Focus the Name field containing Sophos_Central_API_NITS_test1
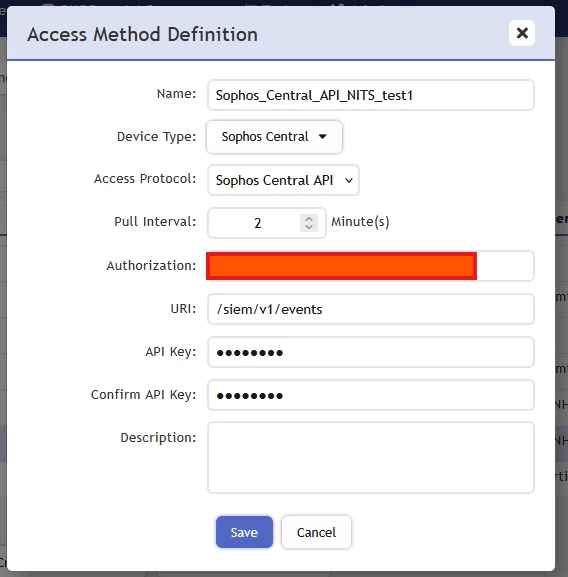Viewport: 568px width, 577px height. pos(371,95)
